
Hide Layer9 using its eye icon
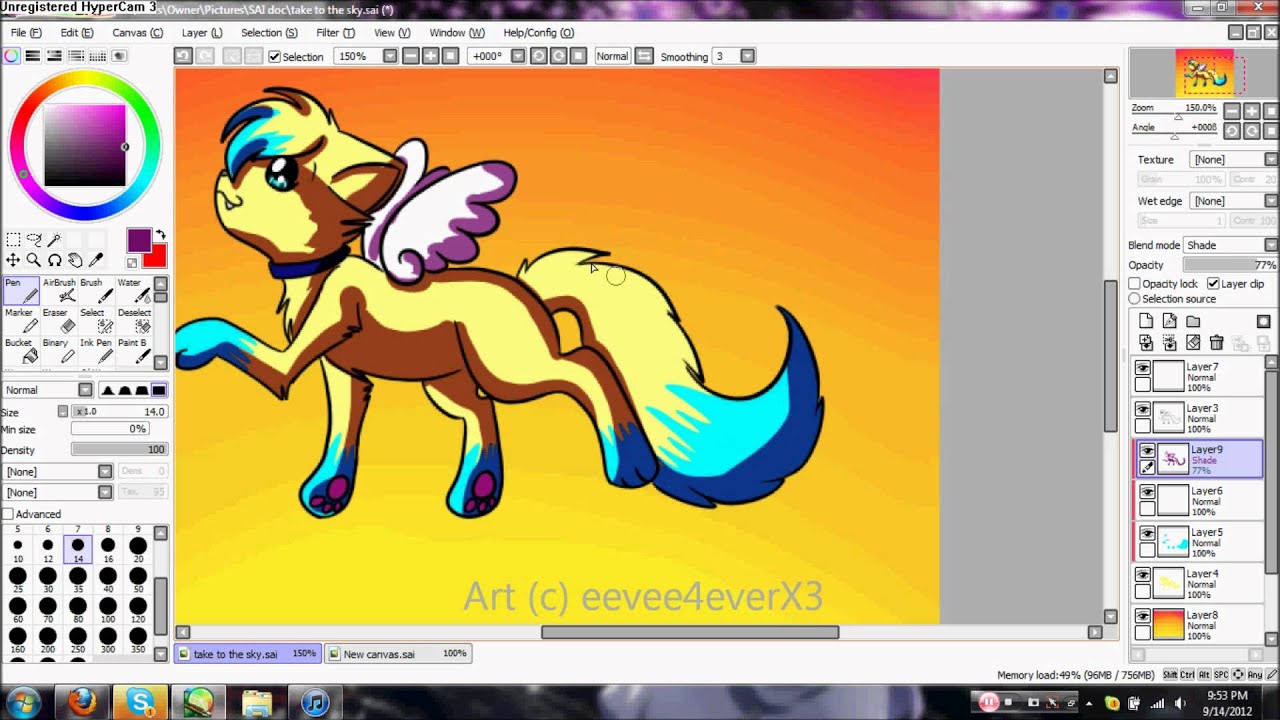coord(1147,451)
